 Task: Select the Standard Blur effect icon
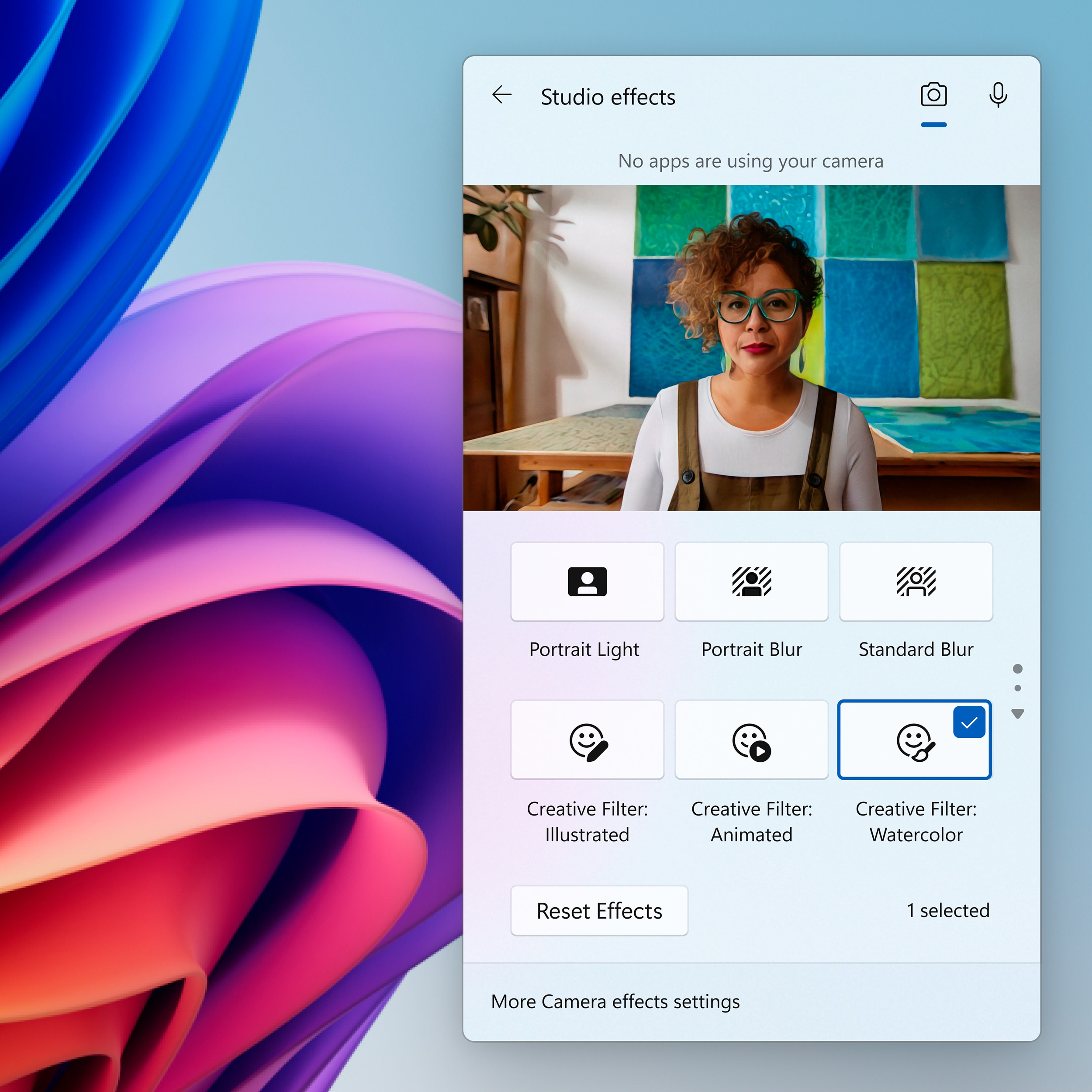tap(916, 582)
